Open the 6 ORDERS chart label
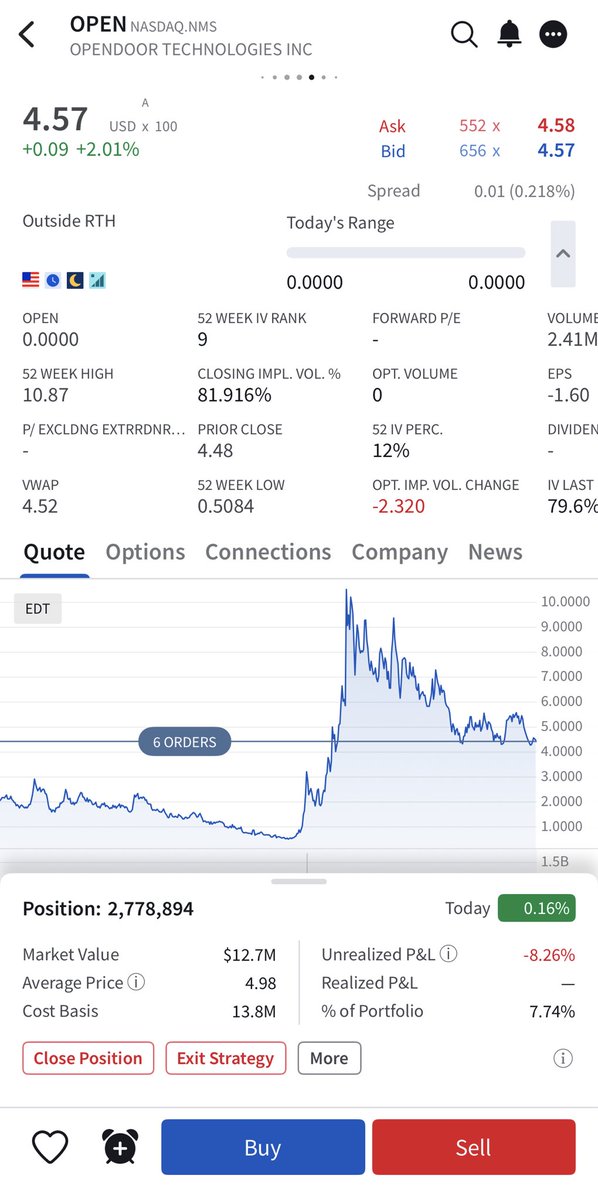This screenshot has width=598, height=1200. coord(184,742)
